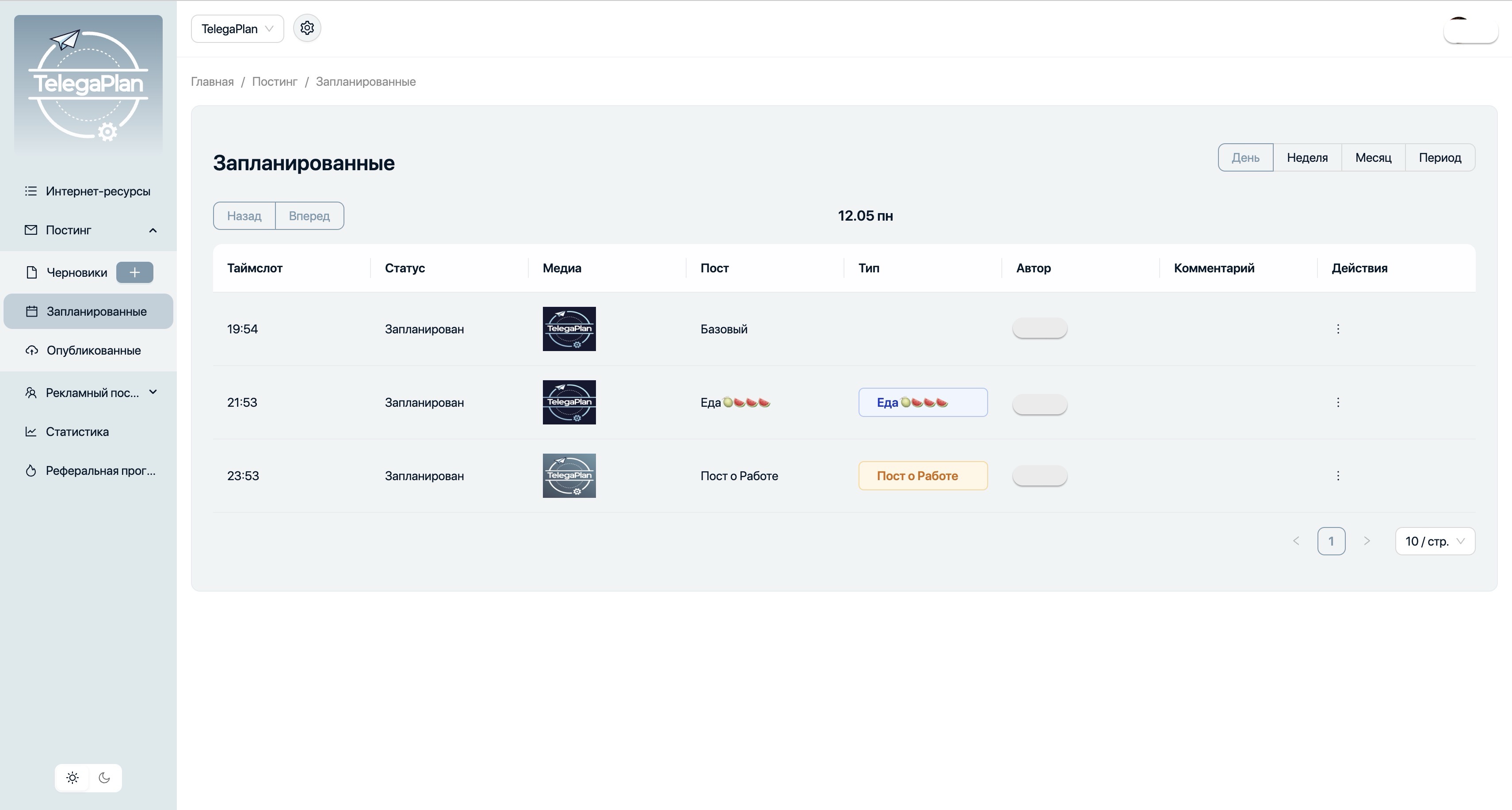This screenshot has height=810, width=1512.
Task: Go to previous page arrow
Action: pos(1296,541)
